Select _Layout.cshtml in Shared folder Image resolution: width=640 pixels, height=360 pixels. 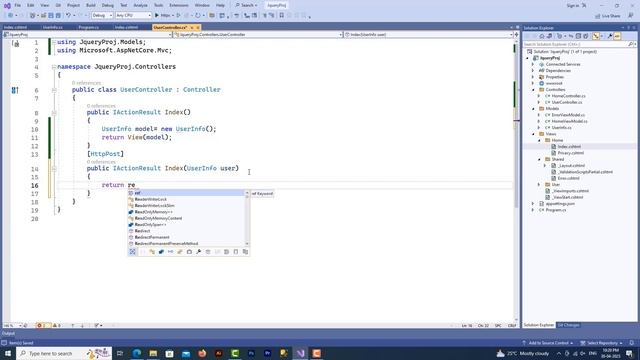pyautogui.click(x=571, y=166)
